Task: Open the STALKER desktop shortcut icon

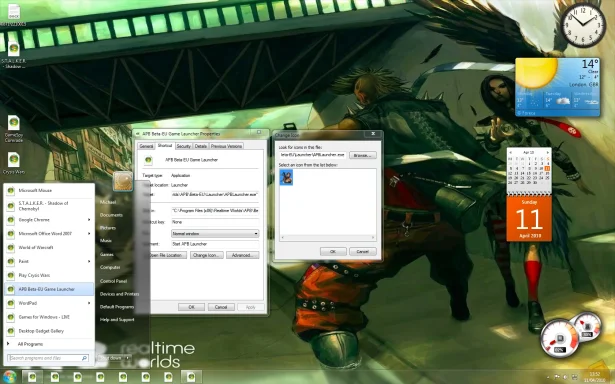Action: 14,55
